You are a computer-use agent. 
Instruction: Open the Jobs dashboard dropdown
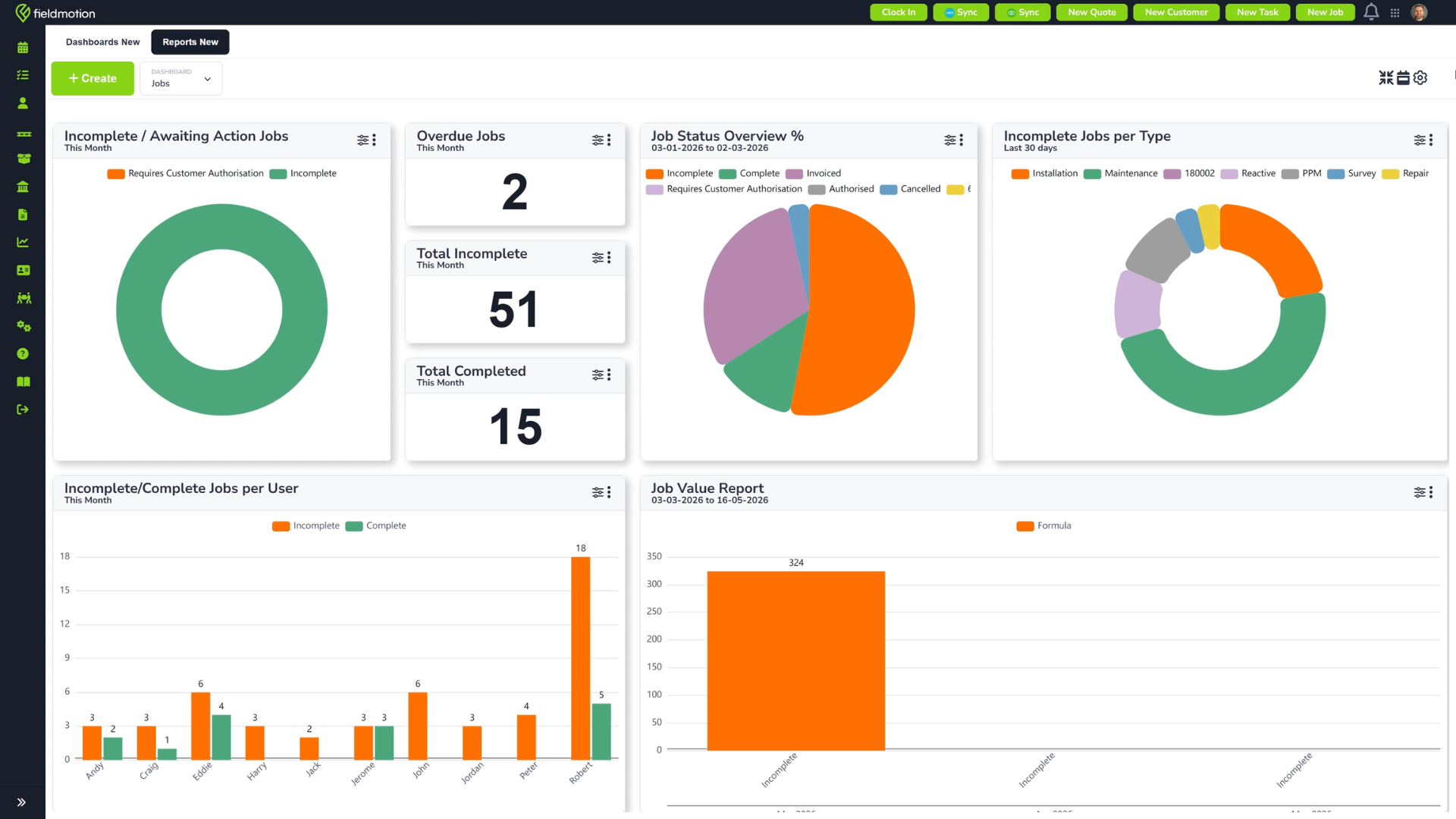click(x=181, y=79)
